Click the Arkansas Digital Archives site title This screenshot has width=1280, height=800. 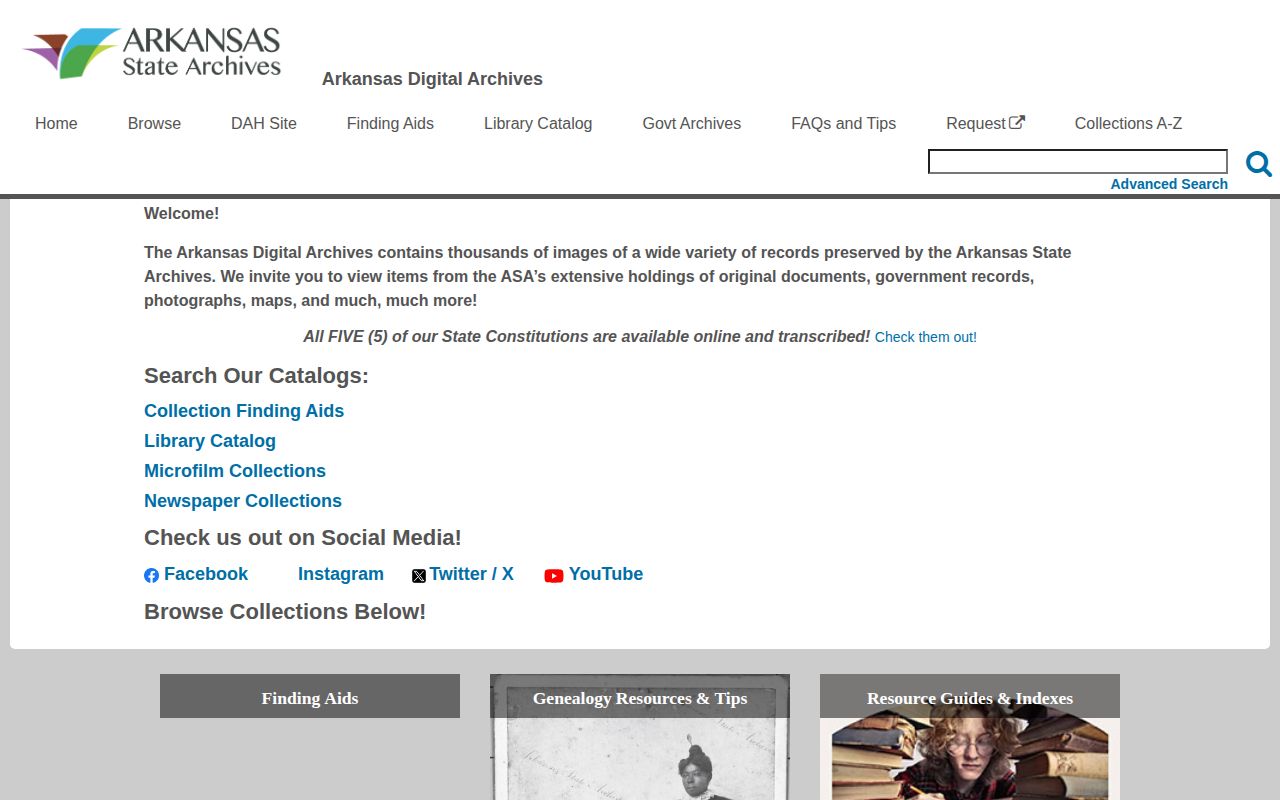[432, 79]
